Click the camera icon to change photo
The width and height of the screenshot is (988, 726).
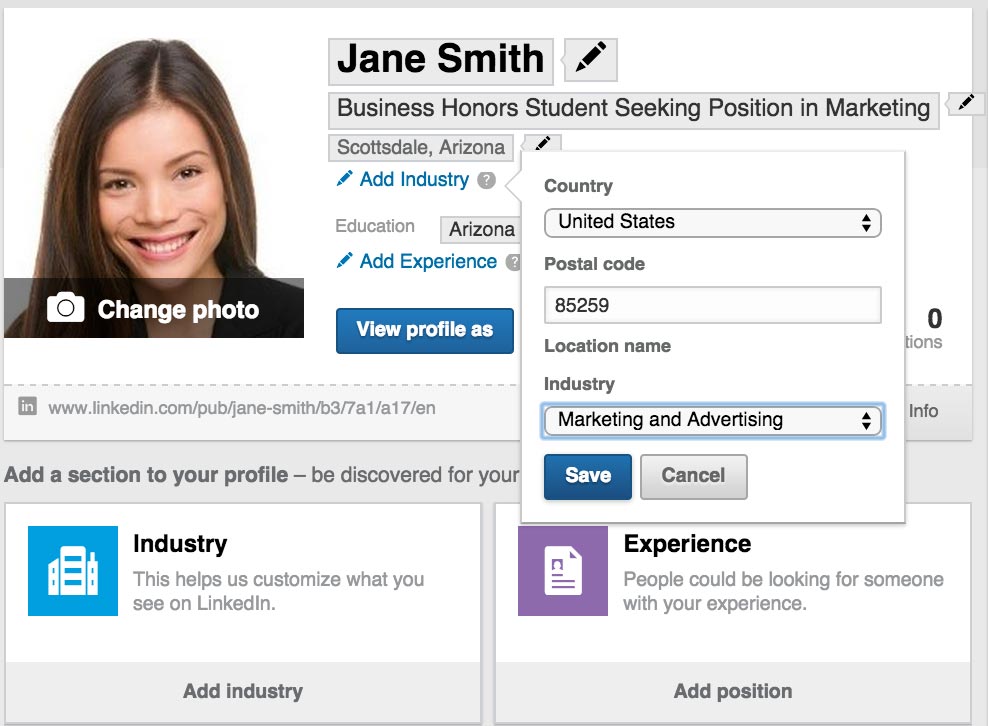(x=65, y=308)
